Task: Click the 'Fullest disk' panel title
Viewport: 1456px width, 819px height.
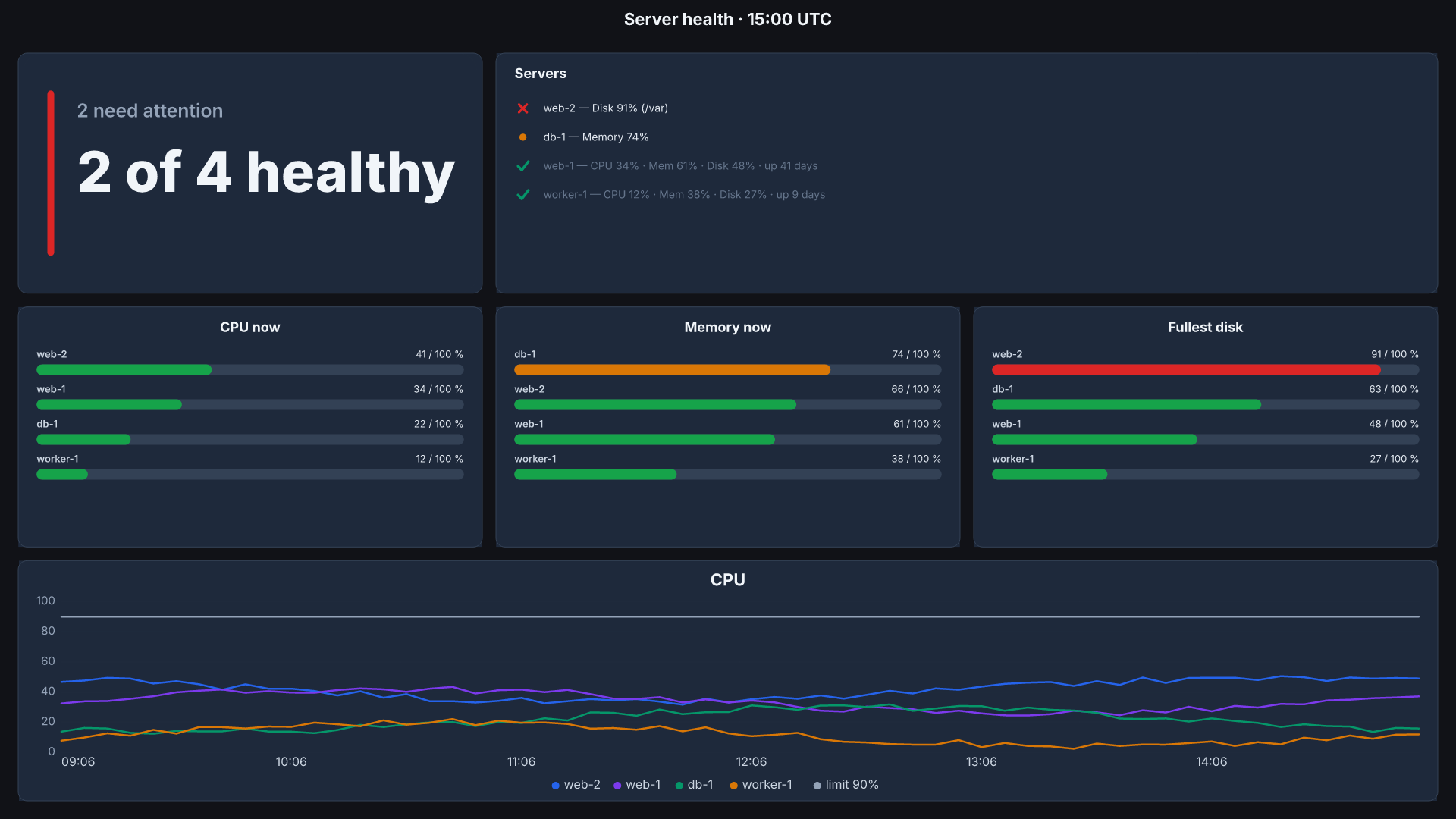Action: pyautogui.click(x=1206, y=328)
